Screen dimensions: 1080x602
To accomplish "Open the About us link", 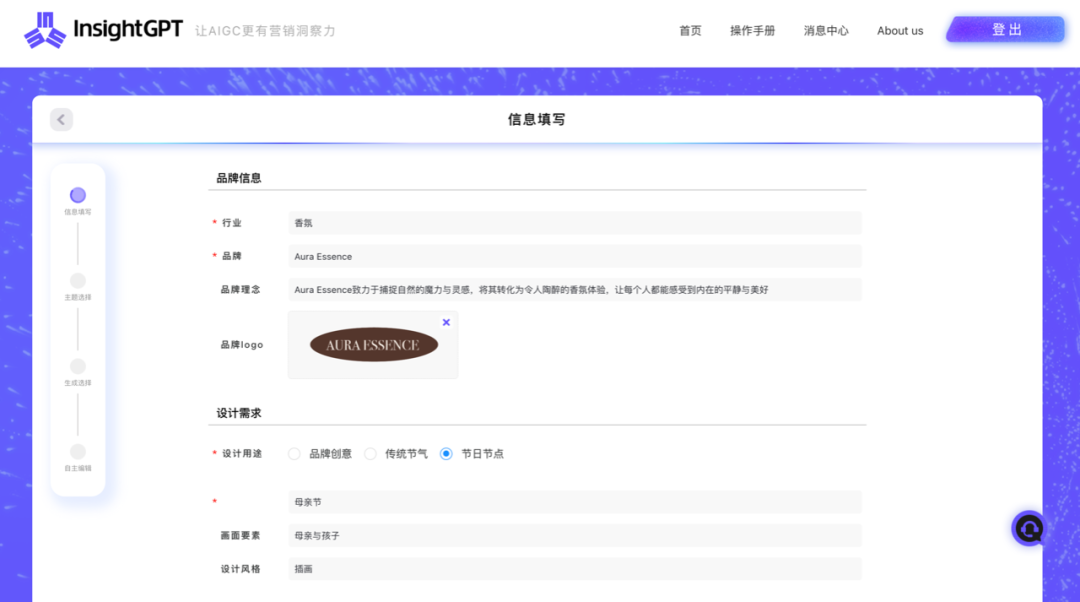I will pos(899,31).
